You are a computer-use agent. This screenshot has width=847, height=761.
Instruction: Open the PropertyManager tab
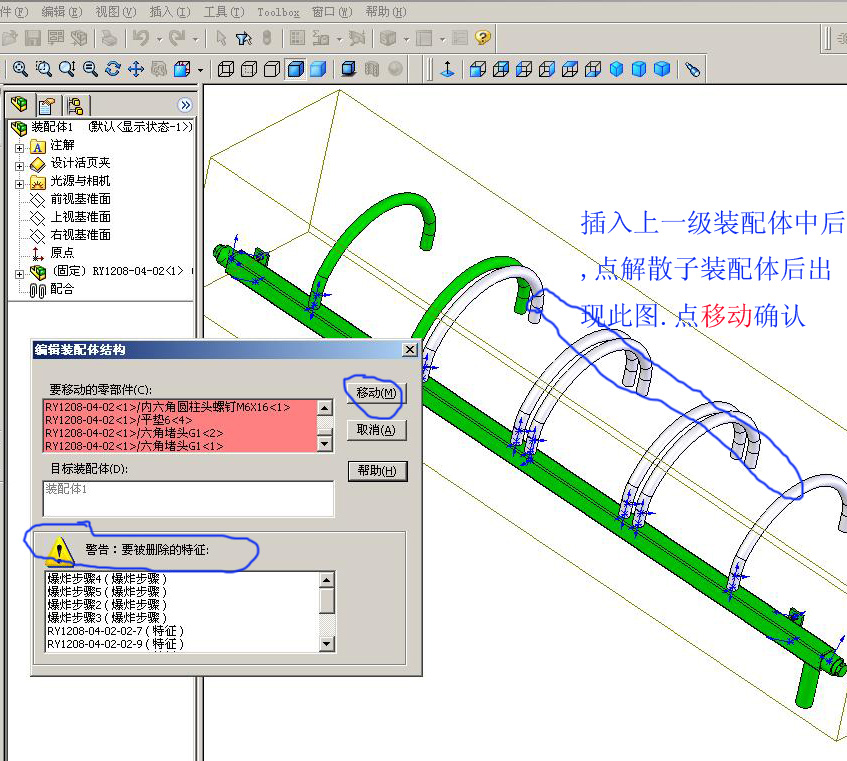(x=48, y=105)
